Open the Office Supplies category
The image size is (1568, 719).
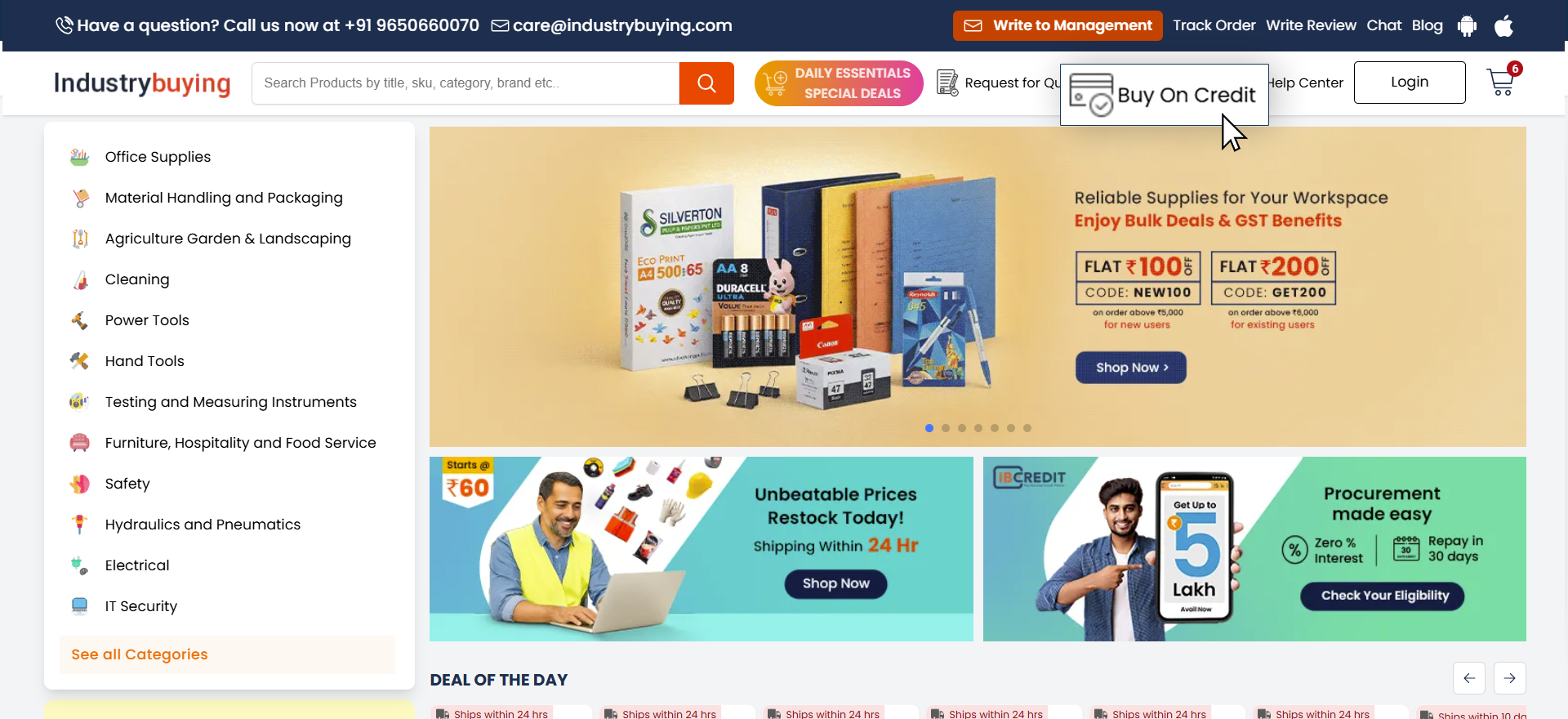coord(158,157)
